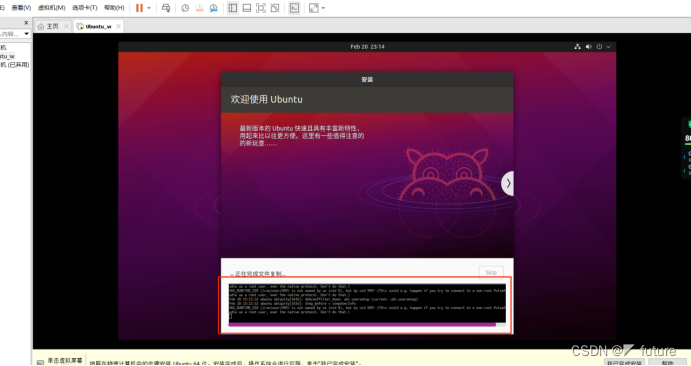The width and height of the screenshot is (691, 366).
Task: Open the snapshot manager icon
Action: pos(213,8)
